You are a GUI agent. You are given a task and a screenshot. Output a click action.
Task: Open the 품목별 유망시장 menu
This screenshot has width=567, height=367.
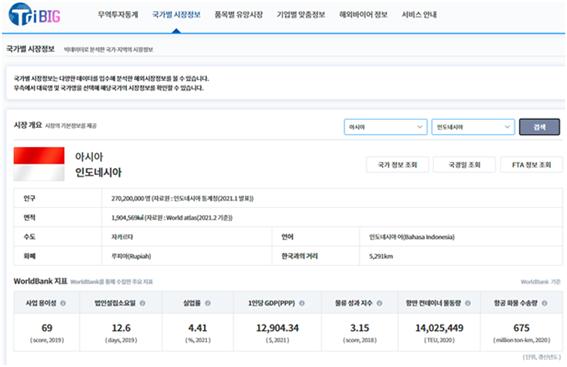click(x=239, y=15)
